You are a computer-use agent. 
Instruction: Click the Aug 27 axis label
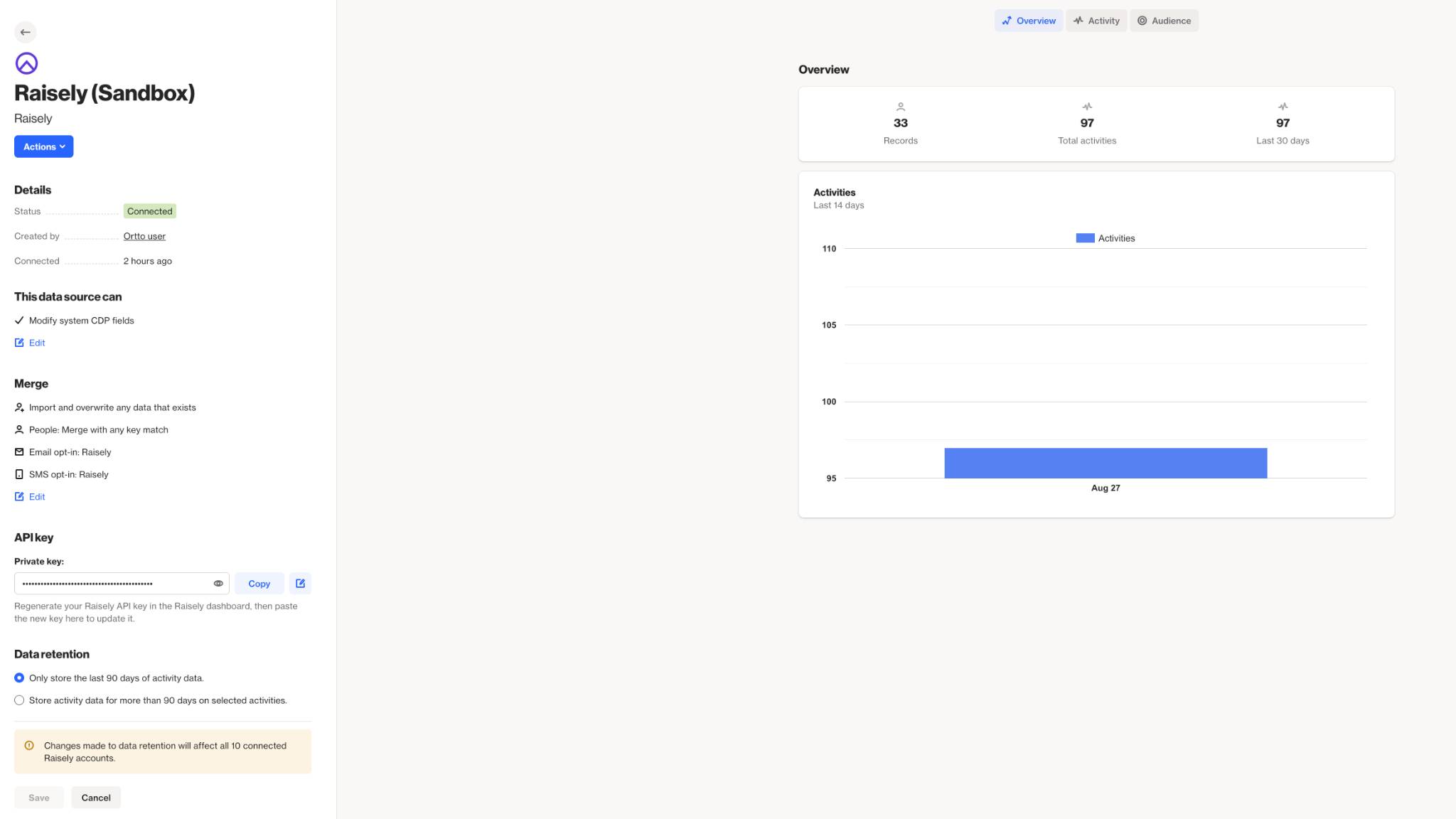(1106, 488)
